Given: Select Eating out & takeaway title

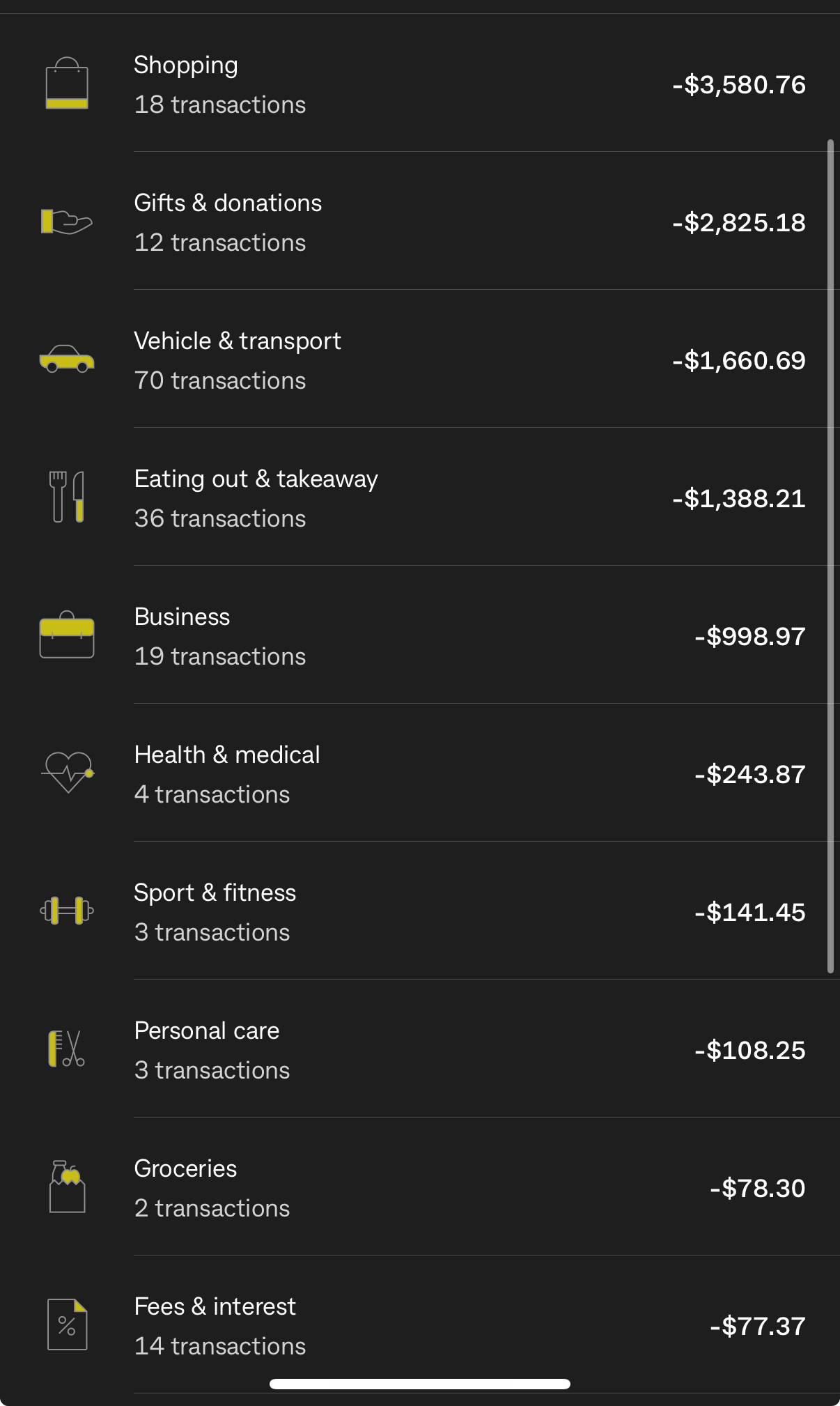Looking at the screenshot, I should click(256, 479).
